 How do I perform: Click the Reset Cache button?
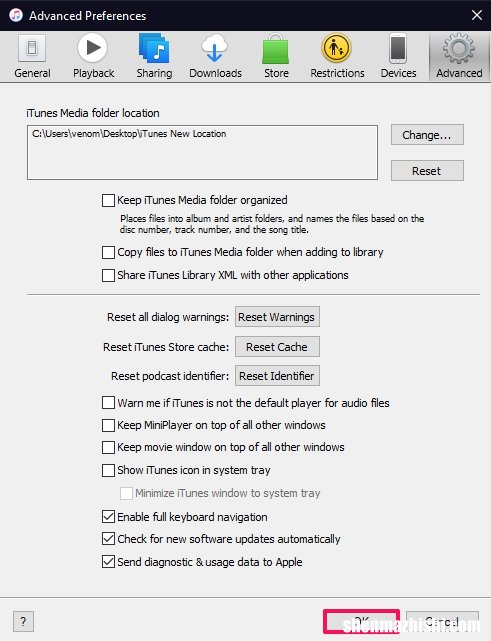277,347
